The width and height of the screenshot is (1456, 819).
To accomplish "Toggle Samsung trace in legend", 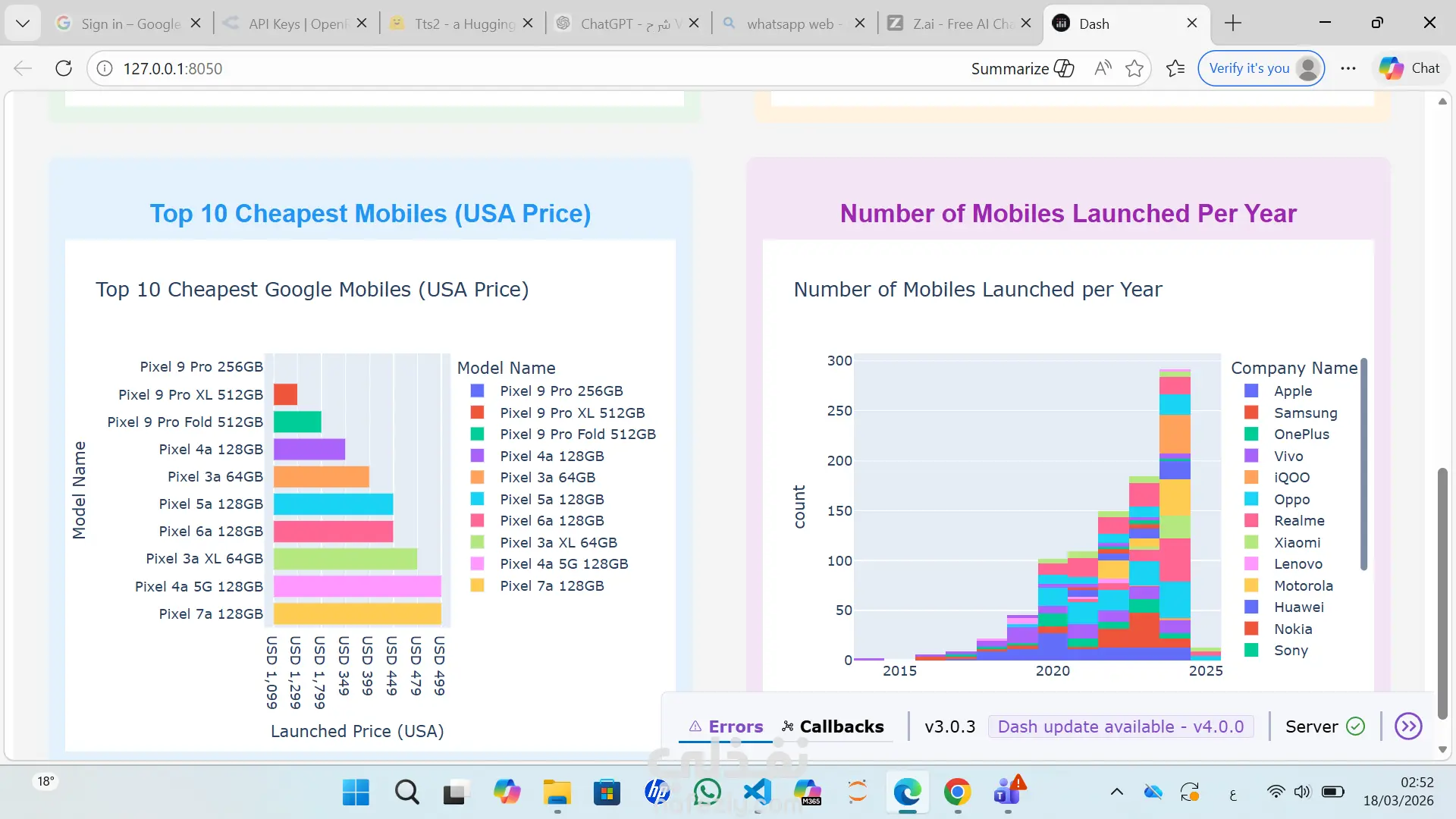I will (x=1304, y=413).
